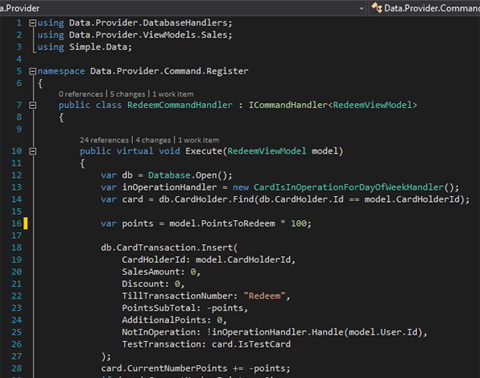Click CardIsInOperationForDayOfWeekHandler on line 13
Screen dimensions: 480x378
pyautogui.click(x=349, y=187)
